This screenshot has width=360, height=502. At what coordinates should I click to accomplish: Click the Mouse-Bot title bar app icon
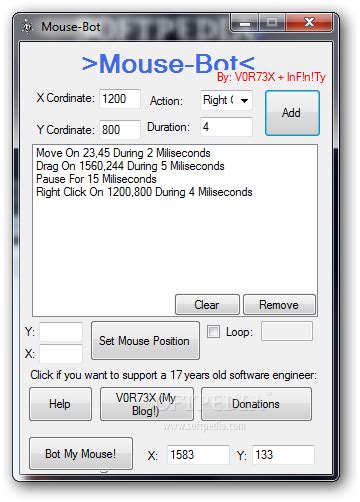point(27,27)
